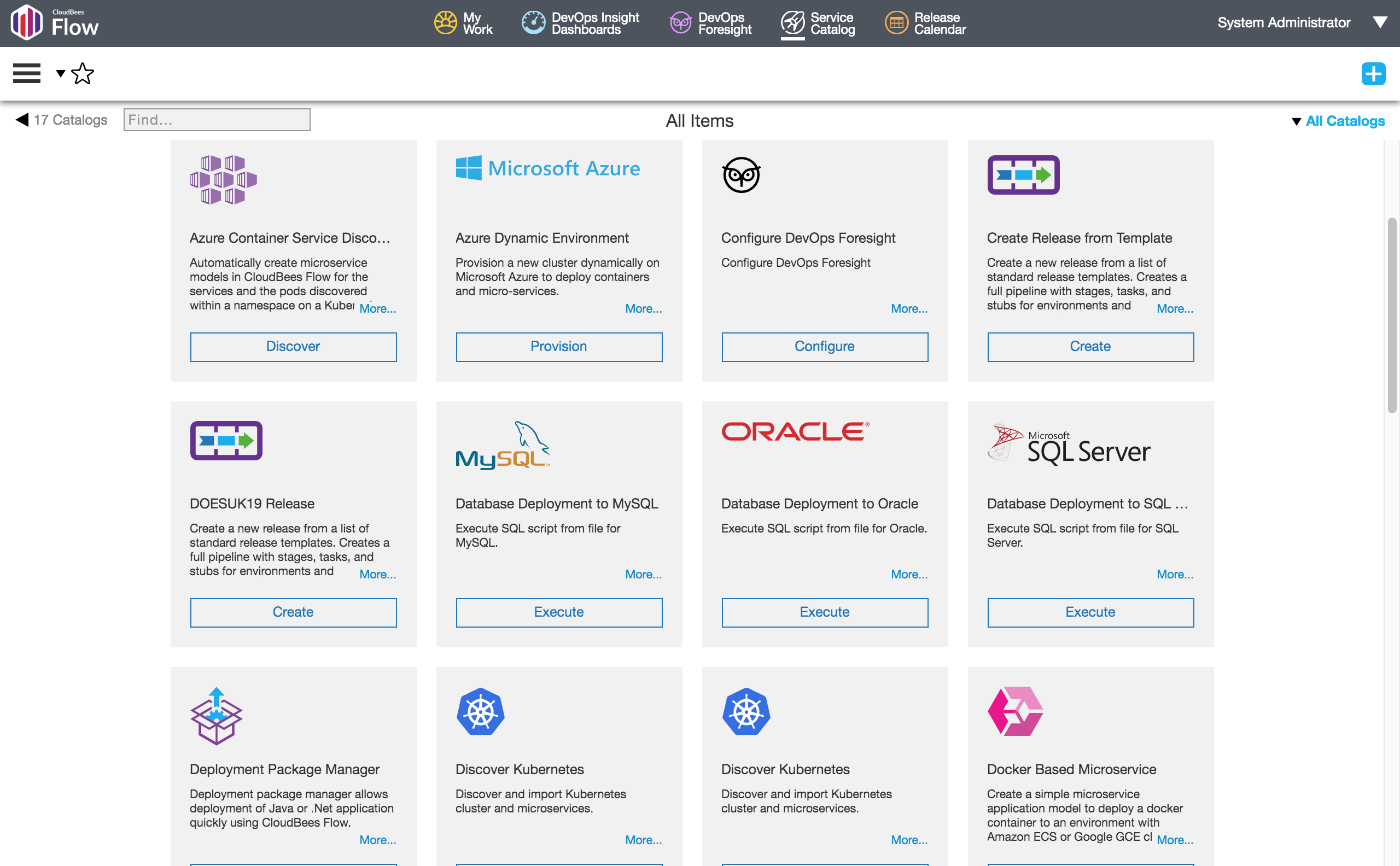Screen dimensions: 1400x866
Task: Open More link on Database Deployment to Oracle
Action: point(908,574)
